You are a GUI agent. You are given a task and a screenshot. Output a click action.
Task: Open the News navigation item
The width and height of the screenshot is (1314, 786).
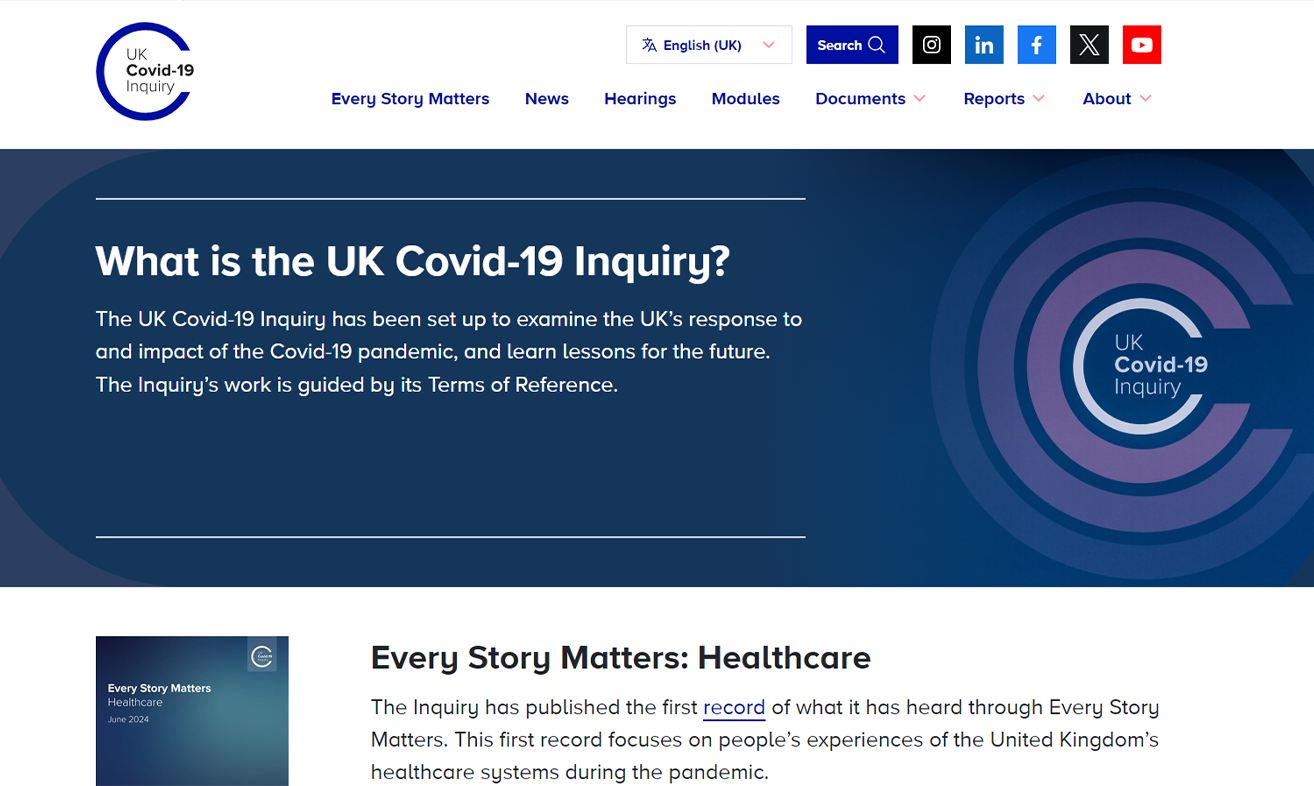[x=547, y=99]
